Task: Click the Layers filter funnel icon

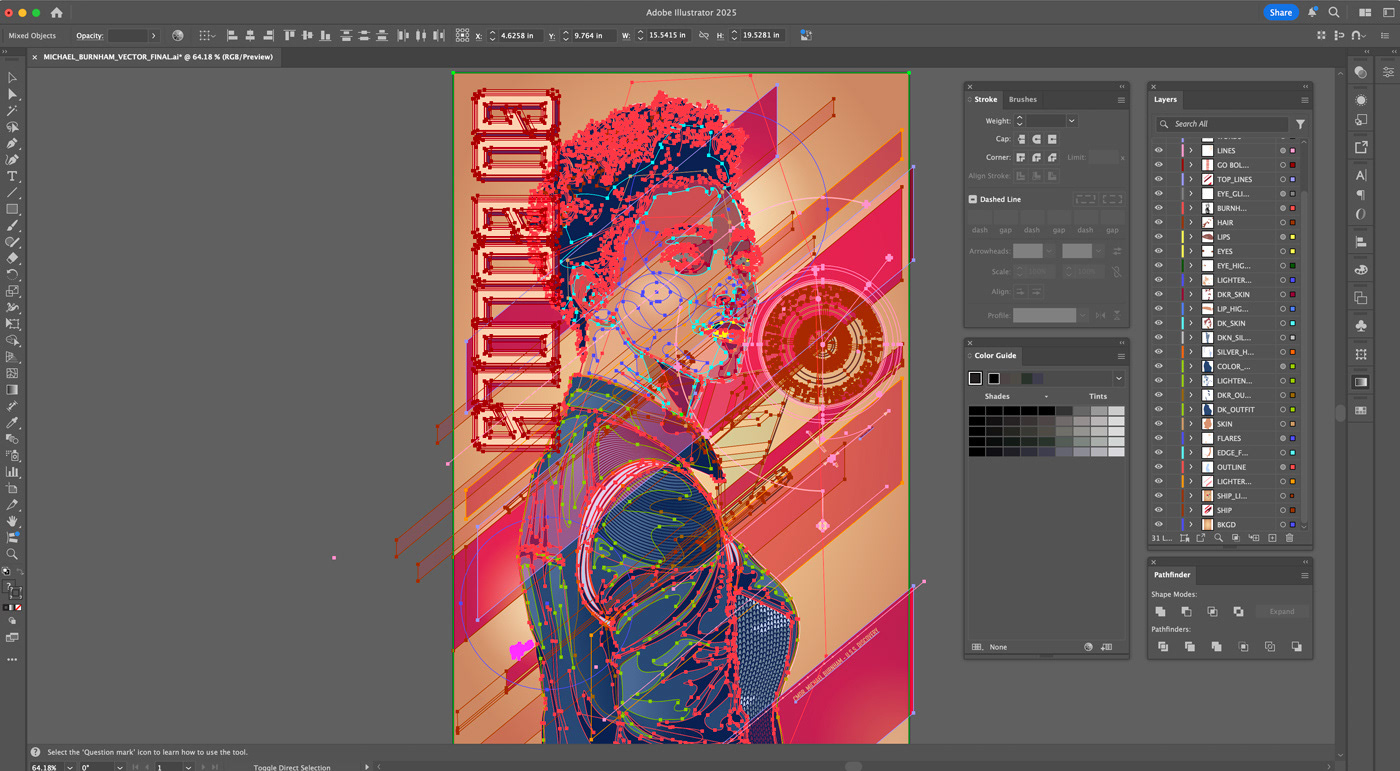Action: tap(1300, 124)
